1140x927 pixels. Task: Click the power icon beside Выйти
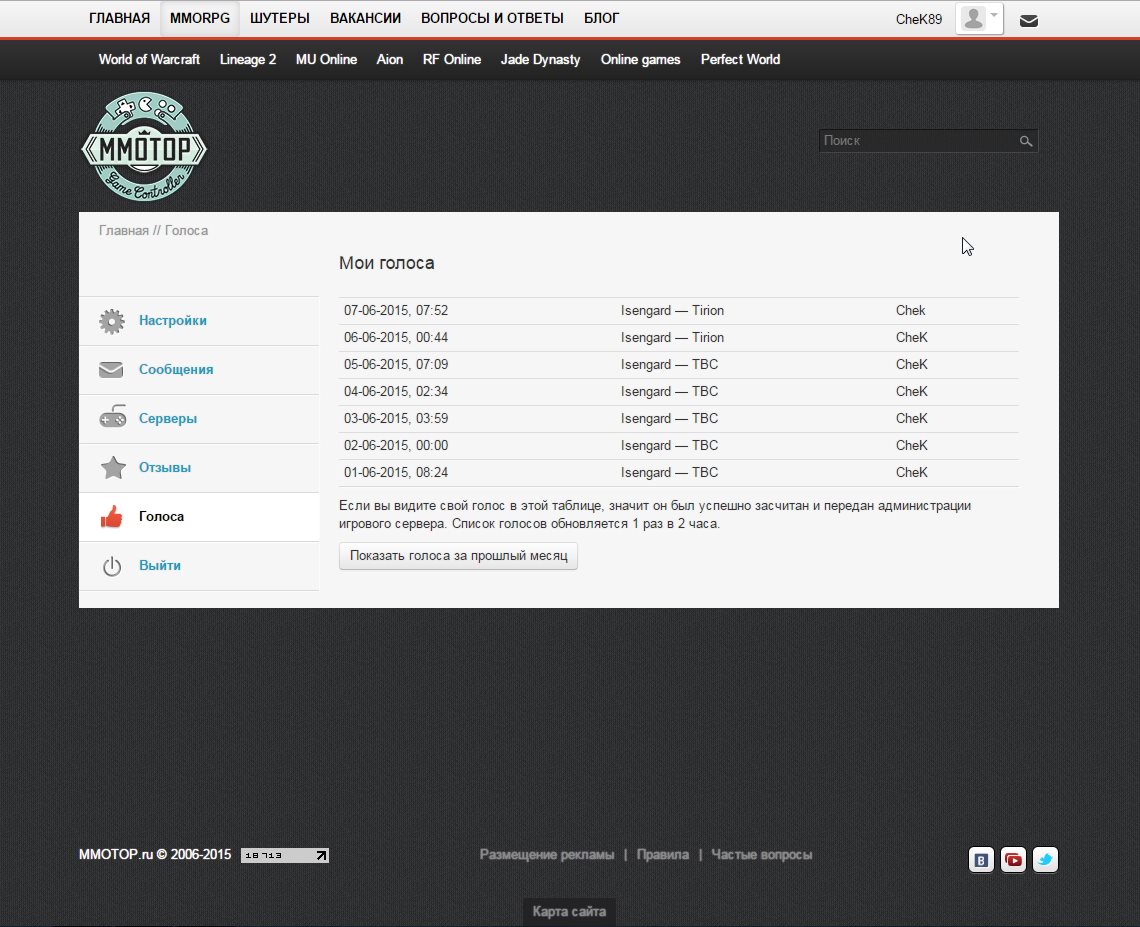click(x=112, y=566)
